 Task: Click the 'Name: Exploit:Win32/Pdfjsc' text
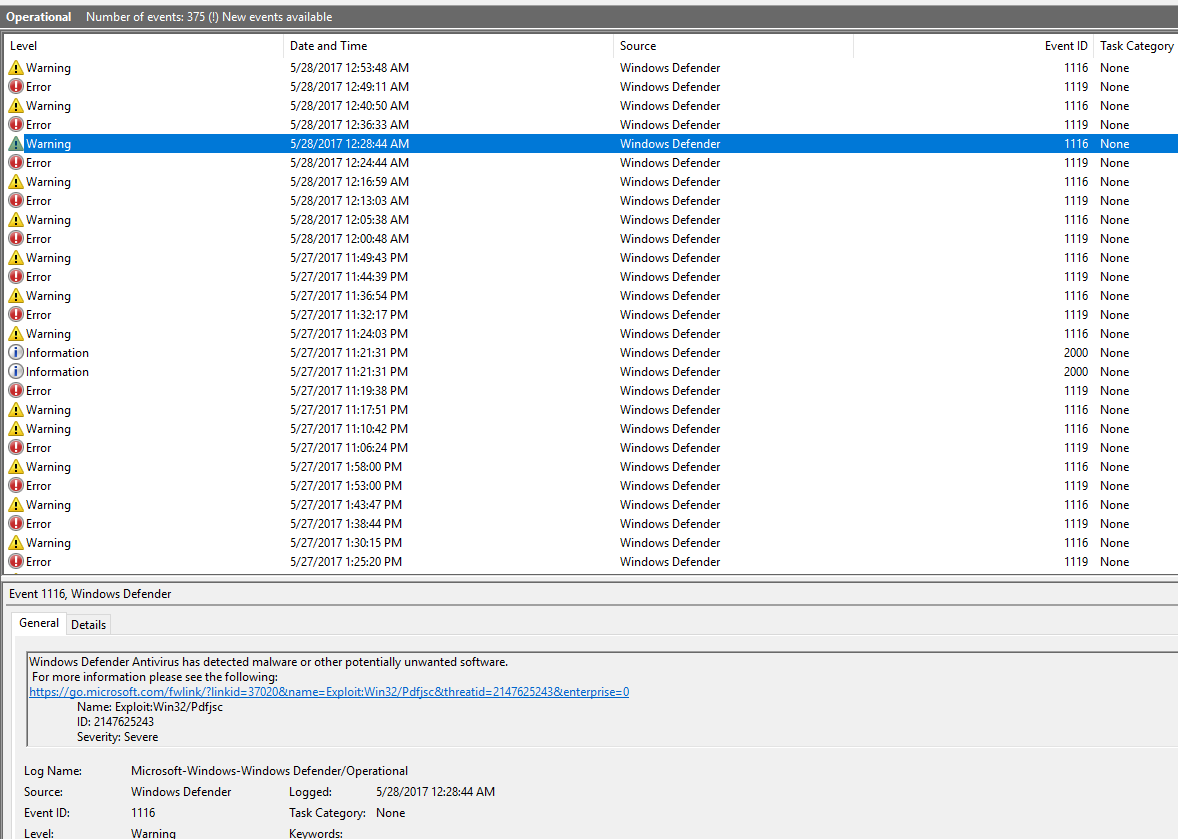[x=150, y=707]
